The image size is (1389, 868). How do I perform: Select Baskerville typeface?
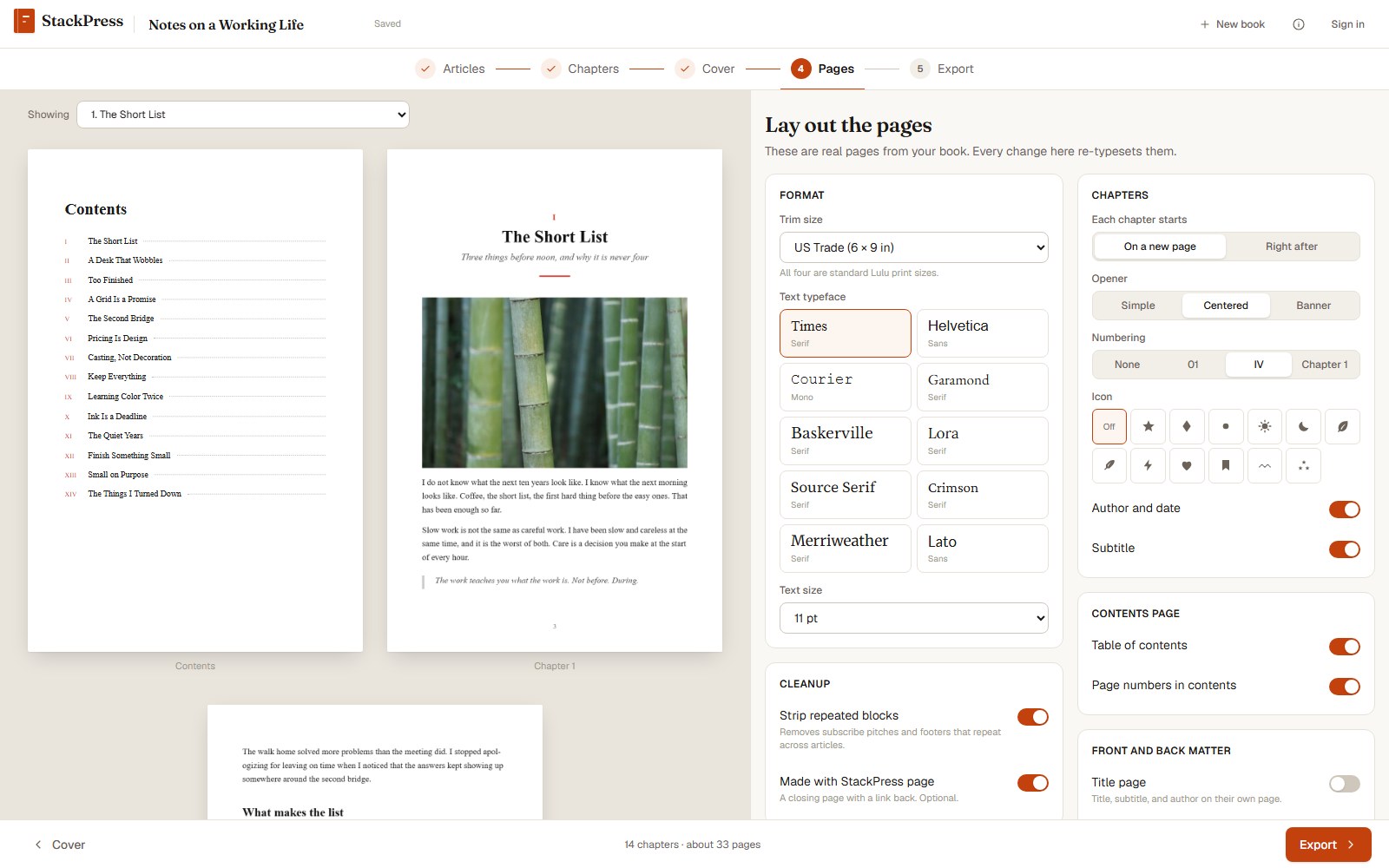point(846,441)
